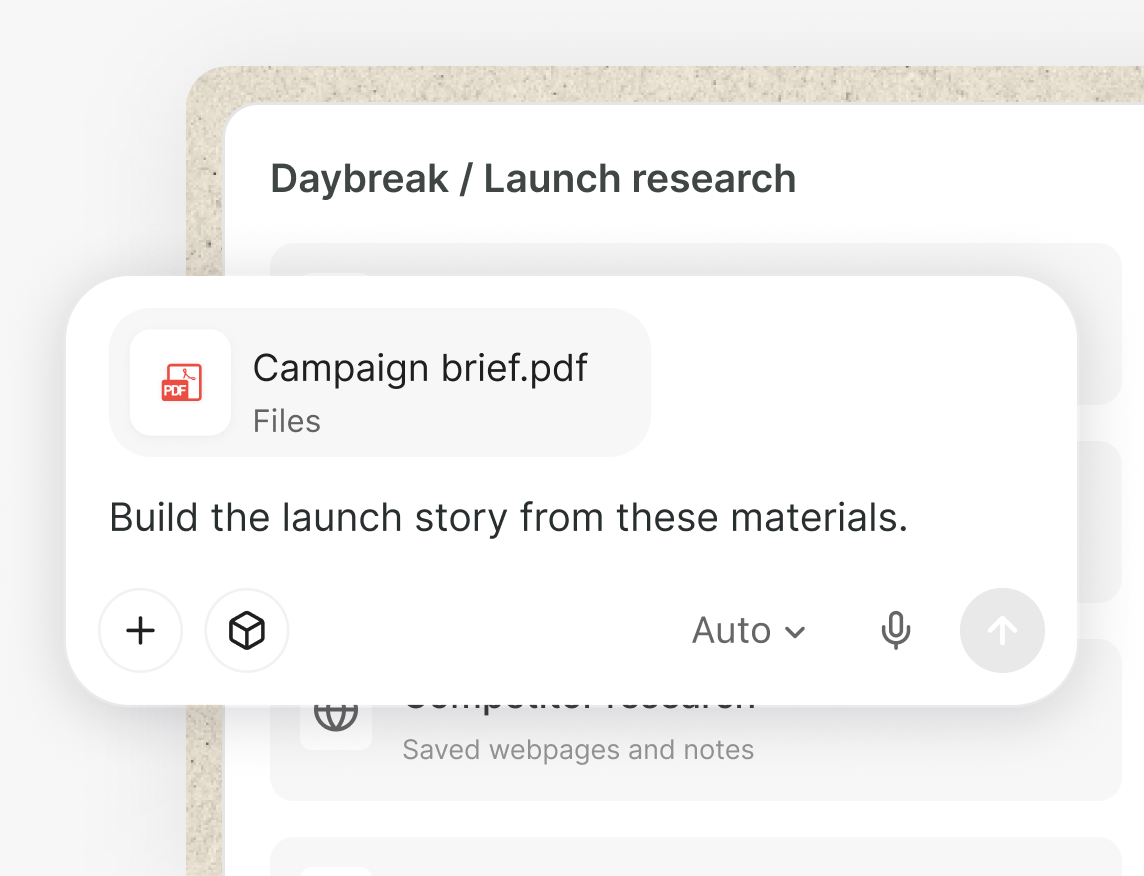This screenshot has width=1144, height=876.
Task: Open the Auto mode dropdown
Action: tap(749, 630)
